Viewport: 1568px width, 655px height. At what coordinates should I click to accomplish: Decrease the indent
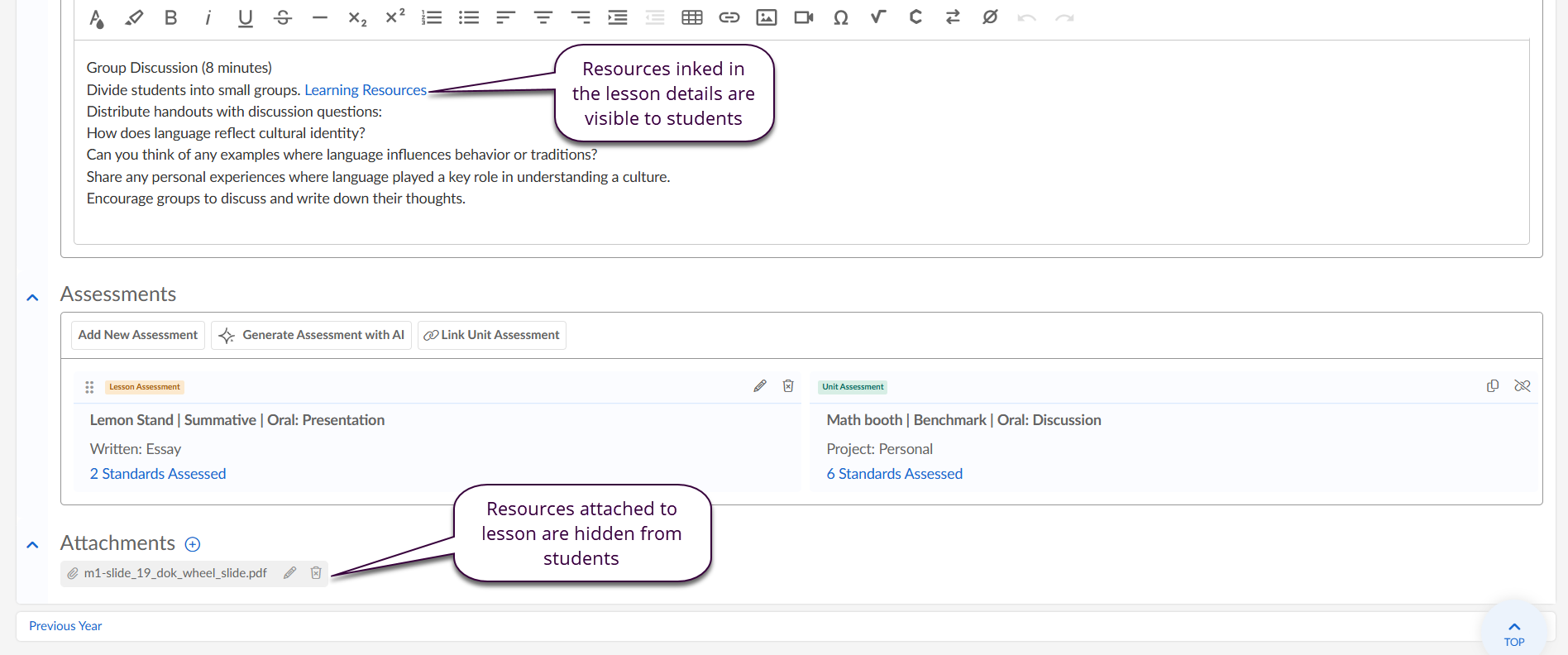click(x=655, y=17)
